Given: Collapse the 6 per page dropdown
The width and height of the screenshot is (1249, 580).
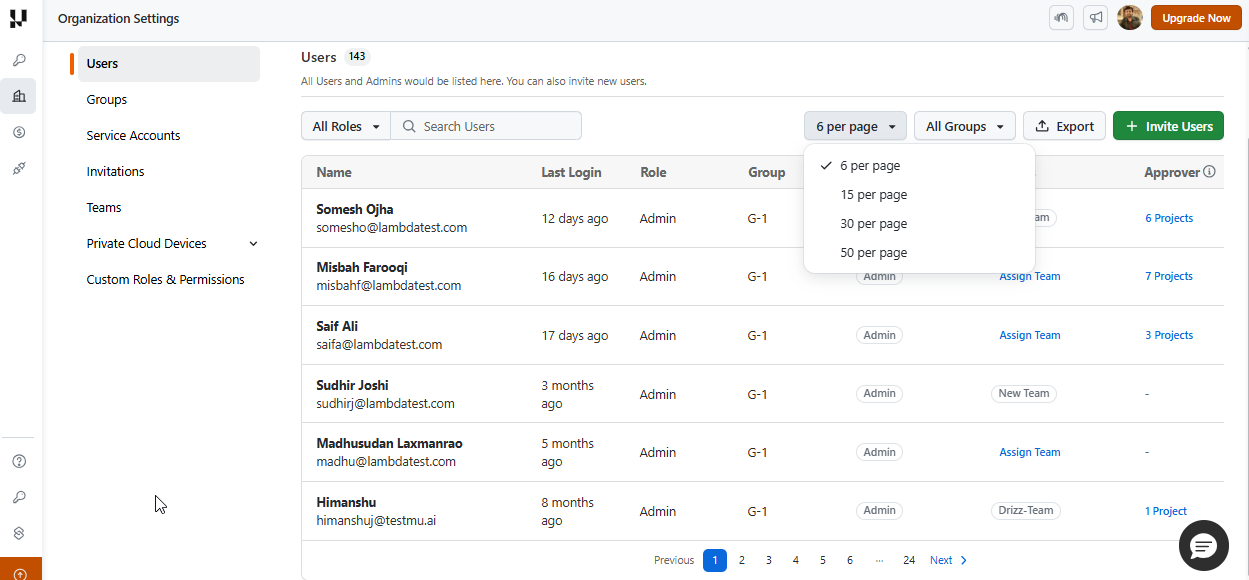Looking at the screenshot, I should 855,126.
